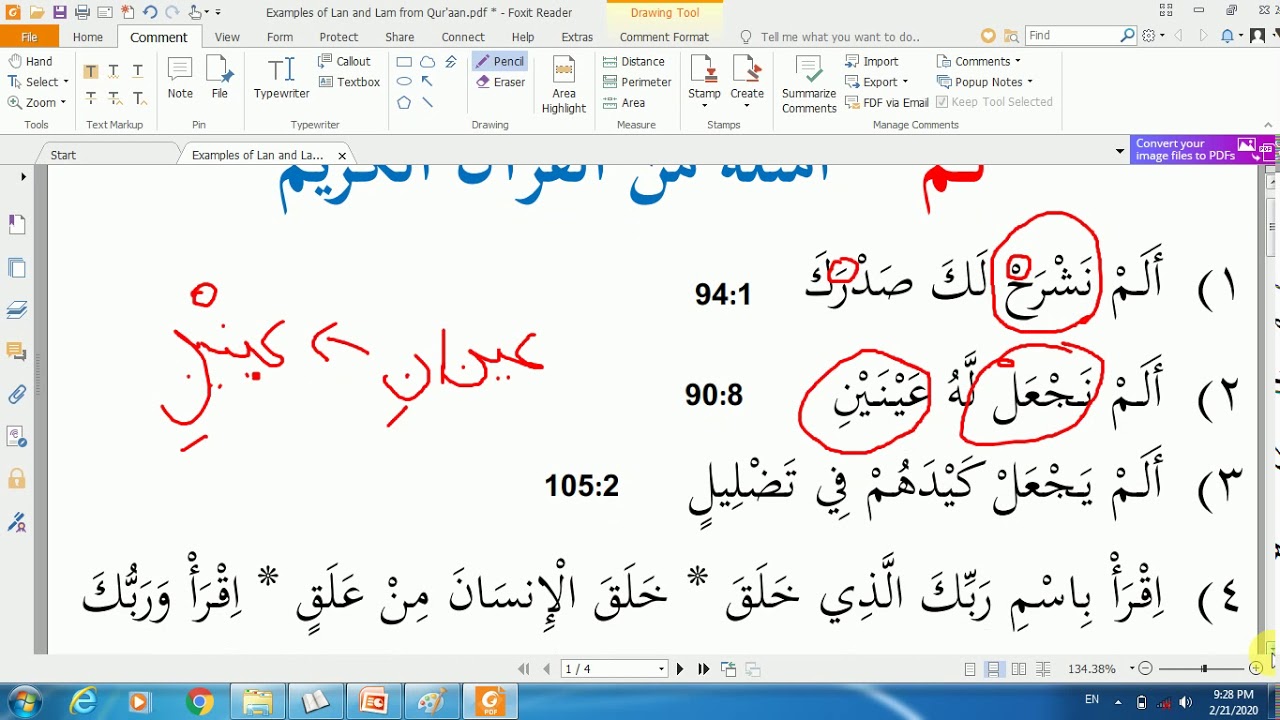Switch to continuous facing view mode
Image resolution: width=1280 pixels, height=720 pixels.
click(1043, 669)
